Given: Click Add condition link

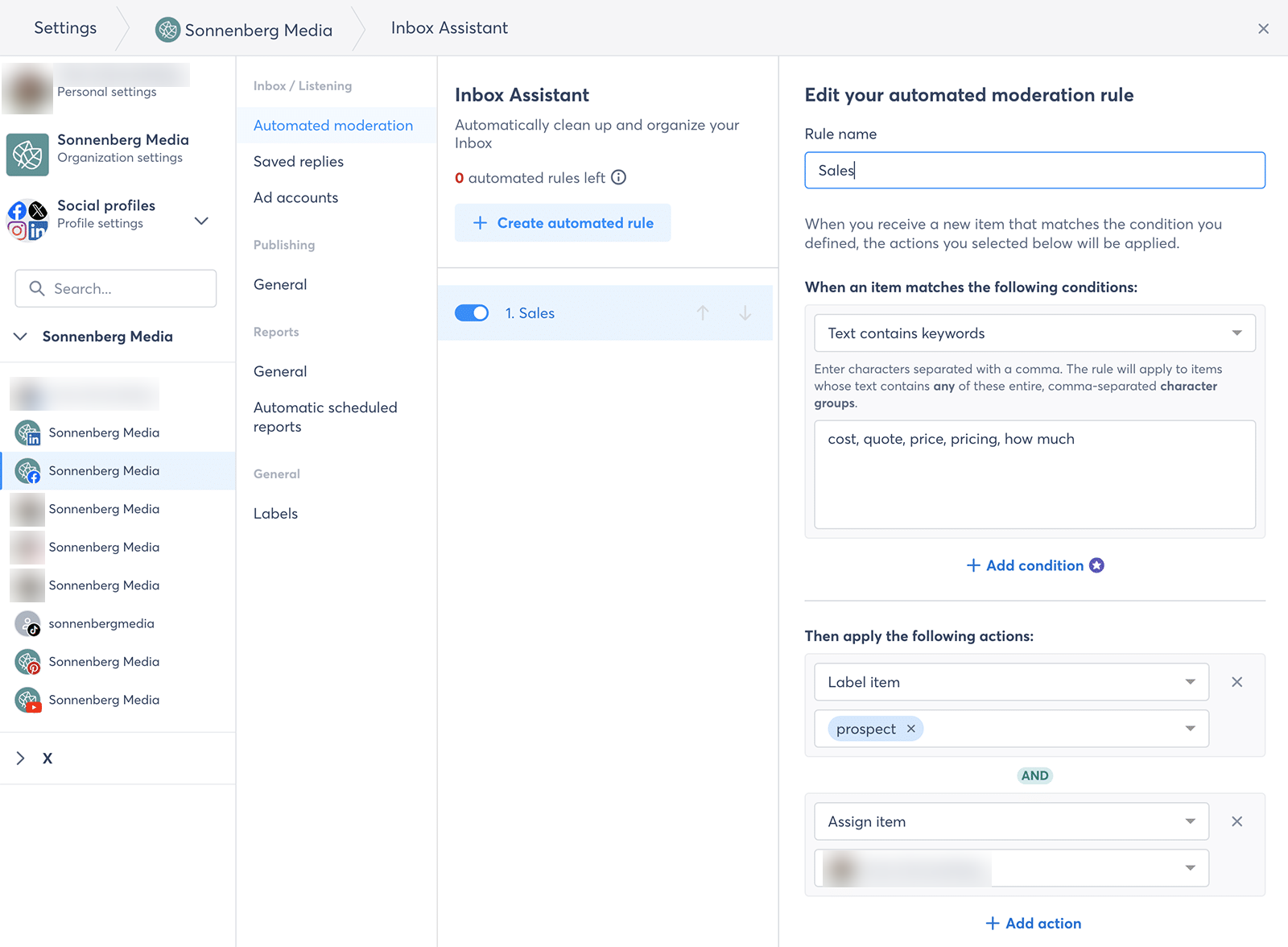Looking at the screenshot, I should click(x=1025, y=565).
